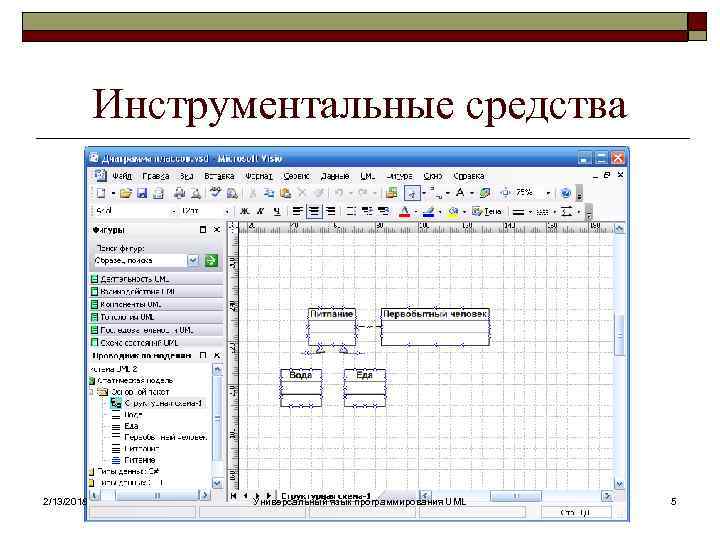The width and height of the screenshot is (720, 540).
Task: Click the Help globe icon
Action: (566, 193)
